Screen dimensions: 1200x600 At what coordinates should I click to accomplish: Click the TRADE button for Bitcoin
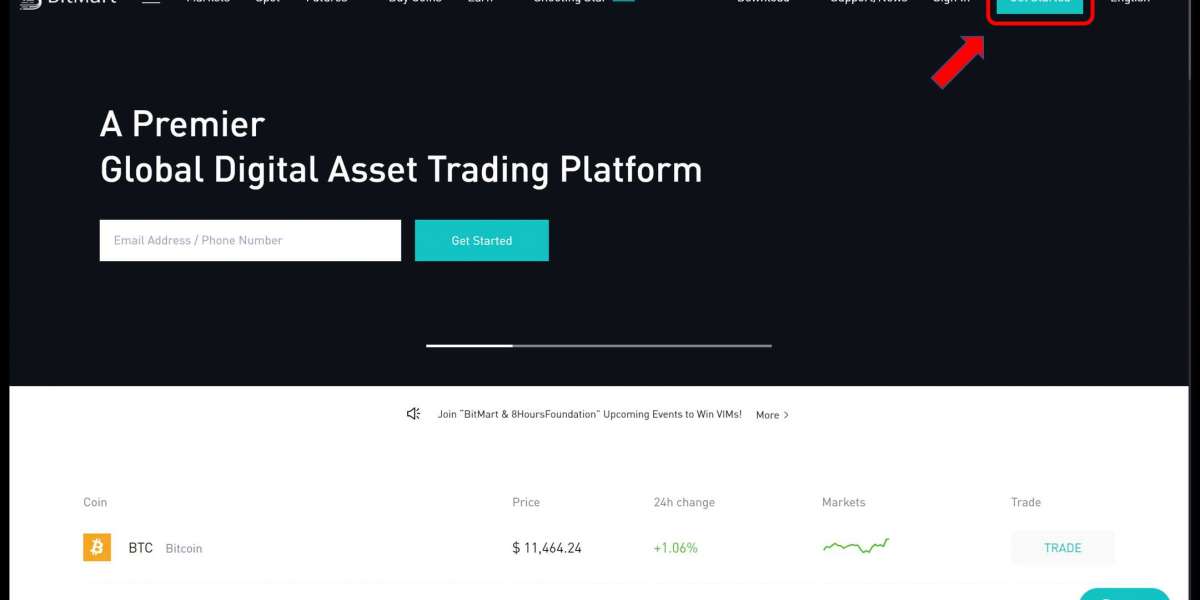[1063, 547]
